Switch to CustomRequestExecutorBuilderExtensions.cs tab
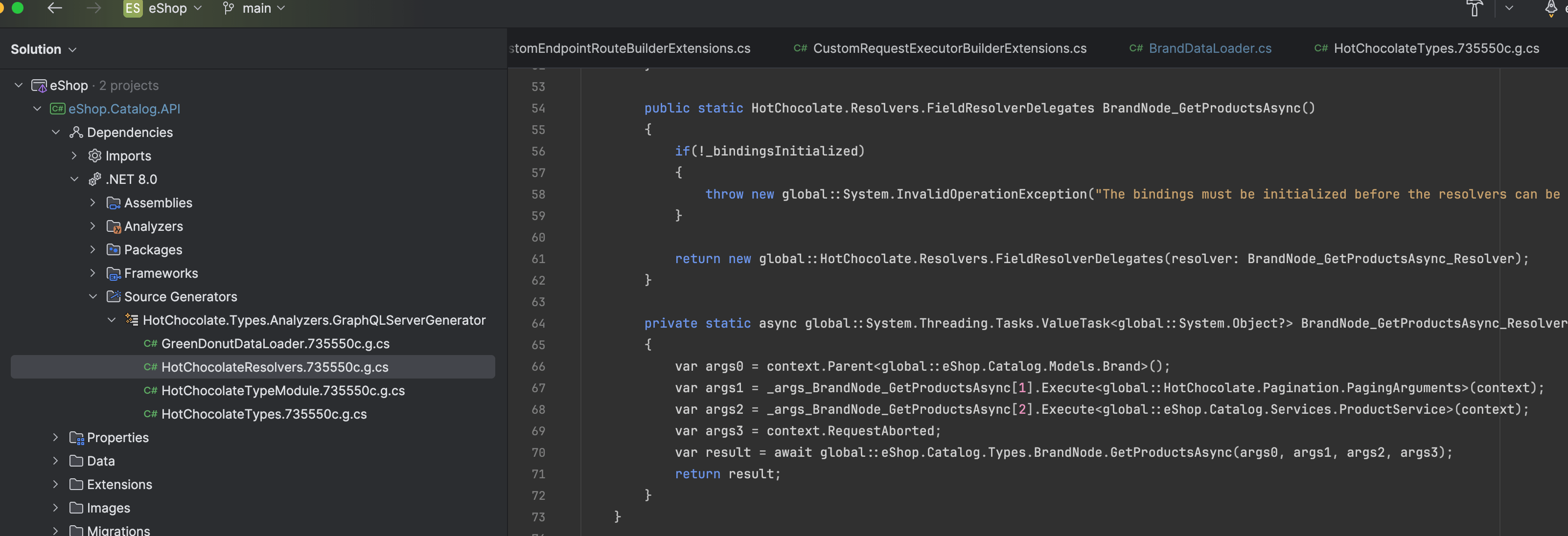This screenshot has width=1568, height=536. click(940, 49)
